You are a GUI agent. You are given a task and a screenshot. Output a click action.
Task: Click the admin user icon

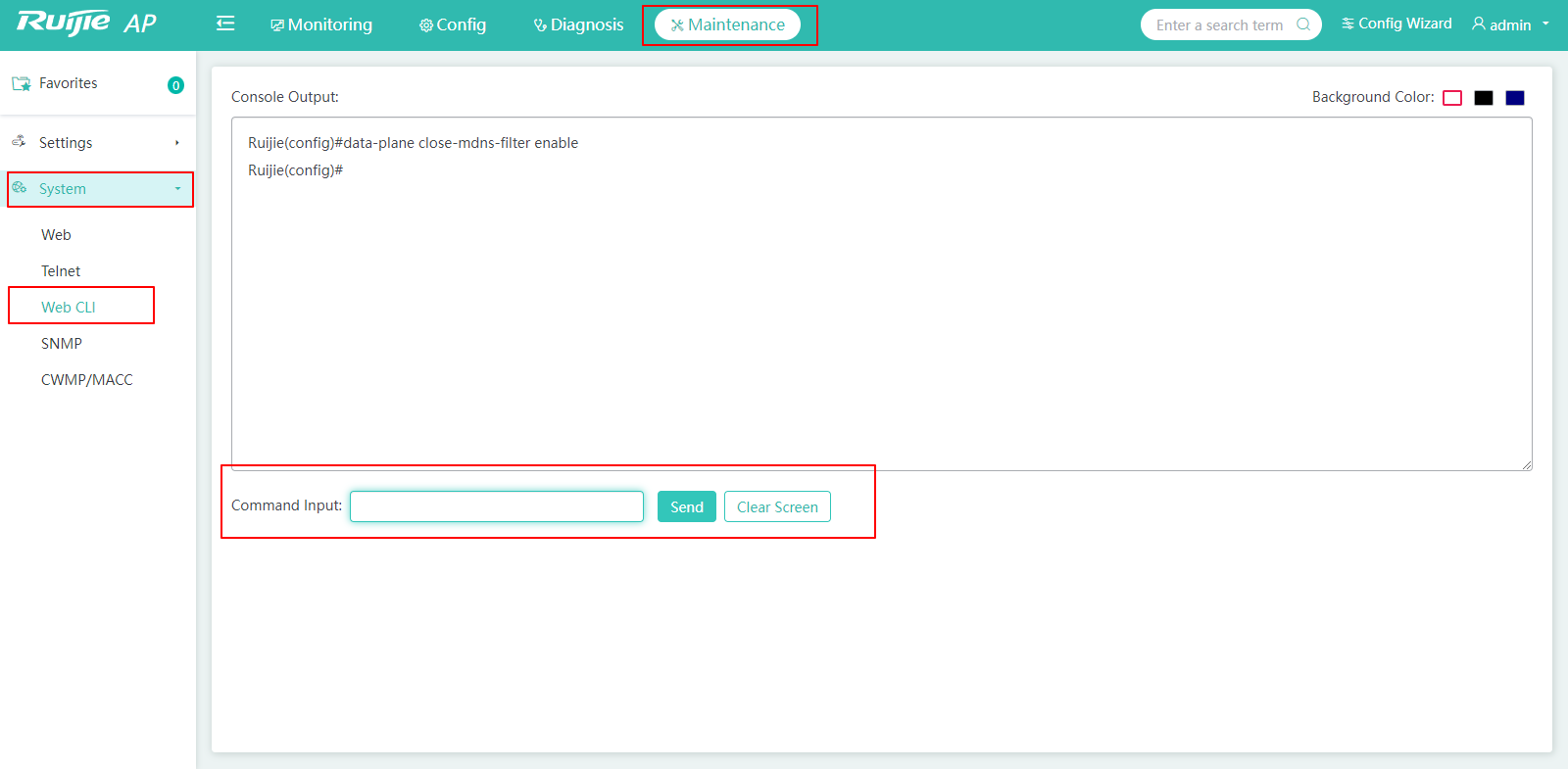pos(1478,24)
